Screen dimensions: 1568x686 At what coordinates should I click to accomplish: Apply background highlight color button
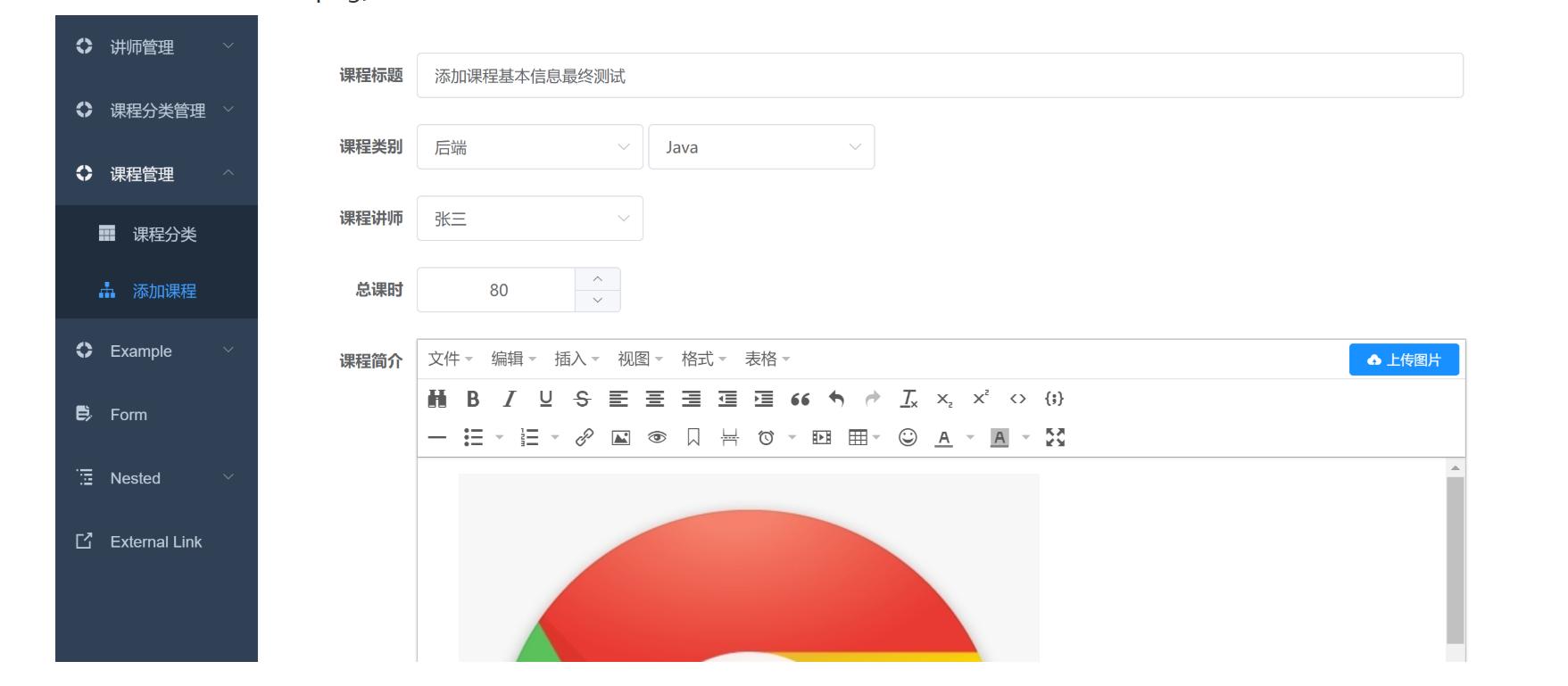pos(1000,437)
